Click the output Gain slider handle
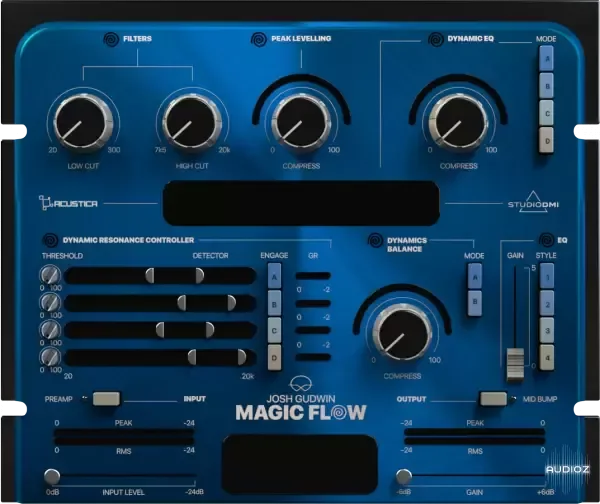Viewport: 600px width, 504px height. [x=404, y=477]
